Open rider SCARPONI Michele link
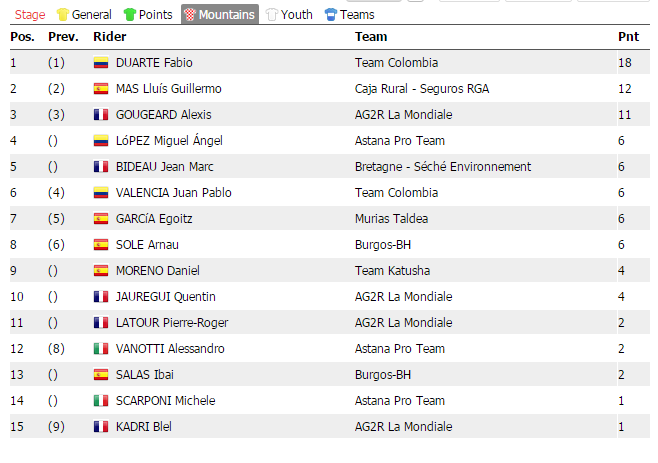 165,401
